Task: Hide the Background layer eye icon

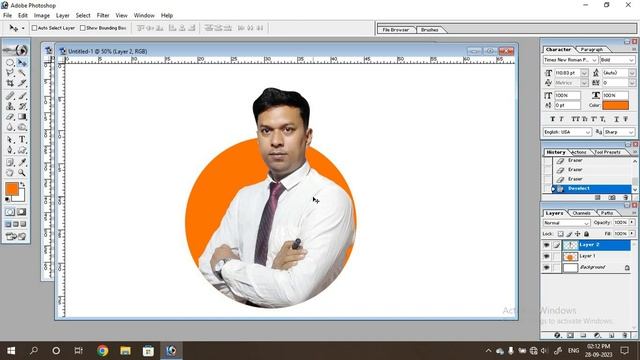Action: (547, 268)
